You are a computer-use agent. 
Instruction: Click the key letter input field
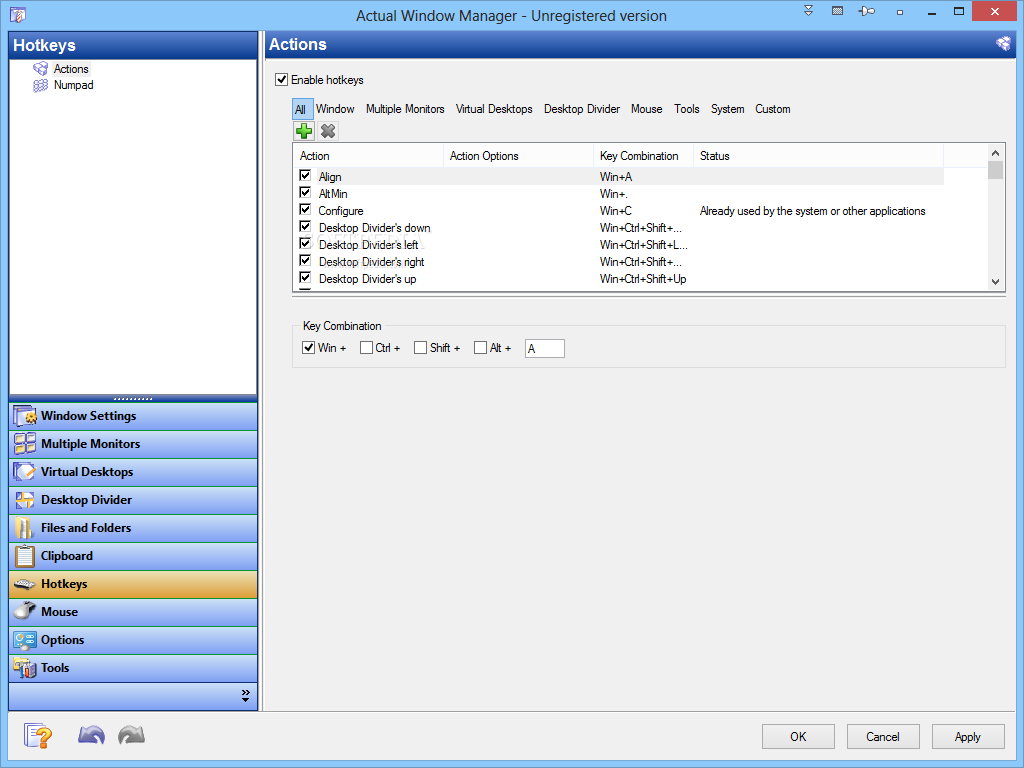tap(545, 348)
